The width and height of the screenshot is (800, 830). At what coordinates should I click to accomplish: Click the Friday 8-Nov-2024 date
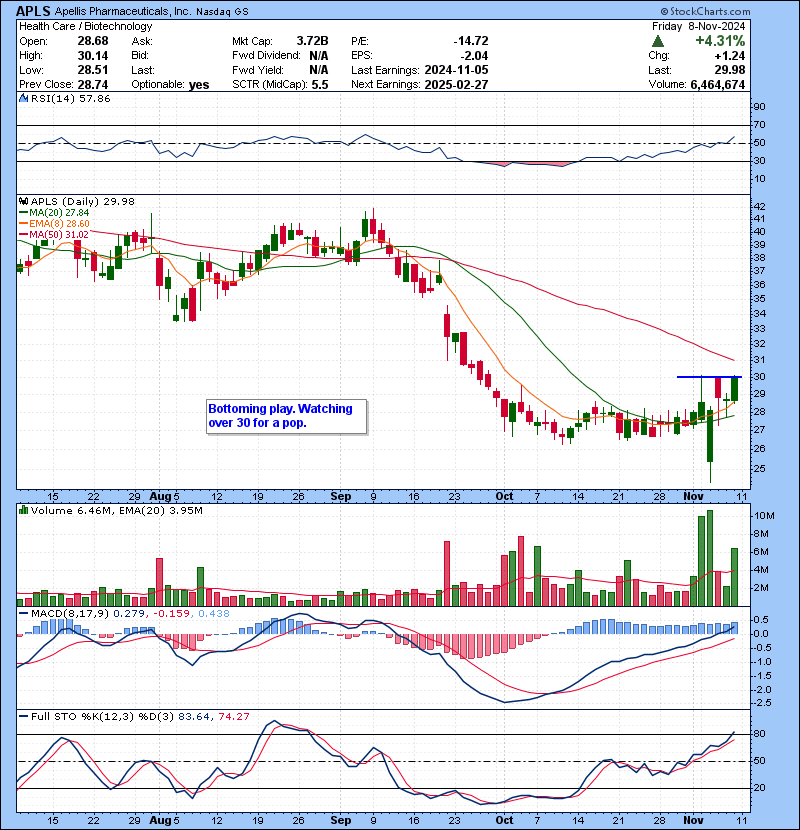pos(698,26)
